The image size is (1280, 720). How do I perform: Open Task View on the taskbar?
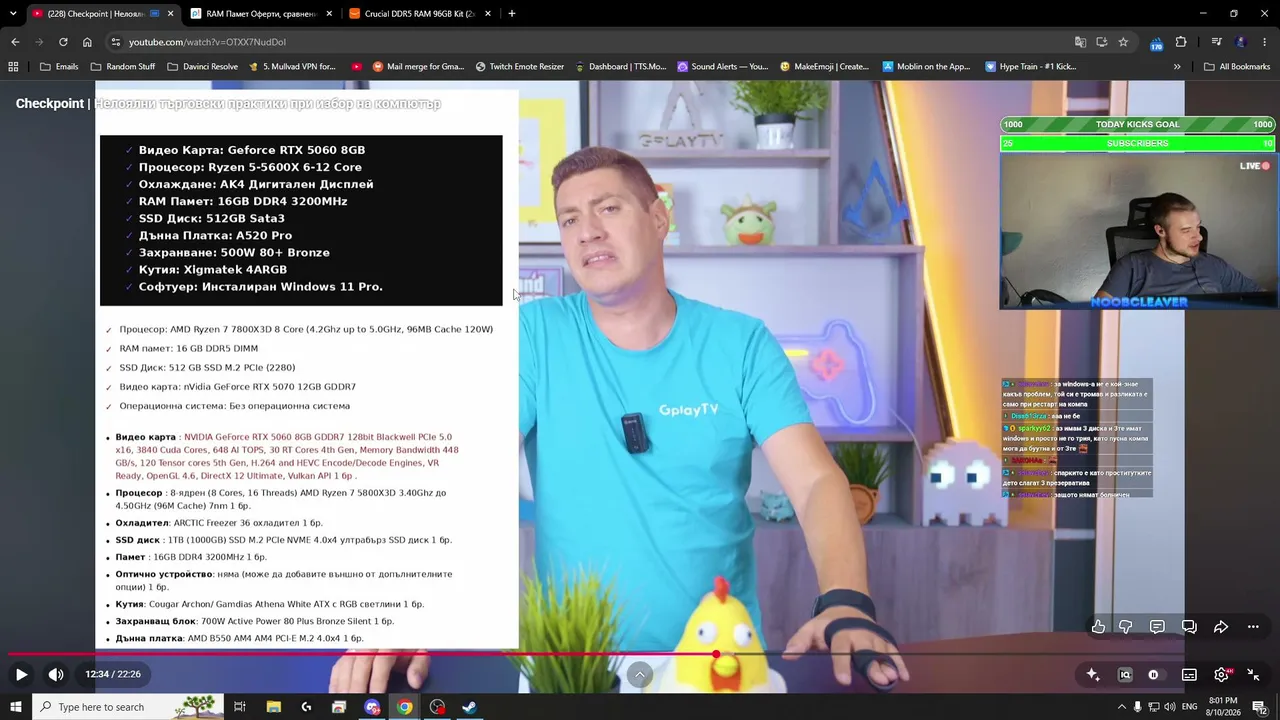[x=240, y=707]
